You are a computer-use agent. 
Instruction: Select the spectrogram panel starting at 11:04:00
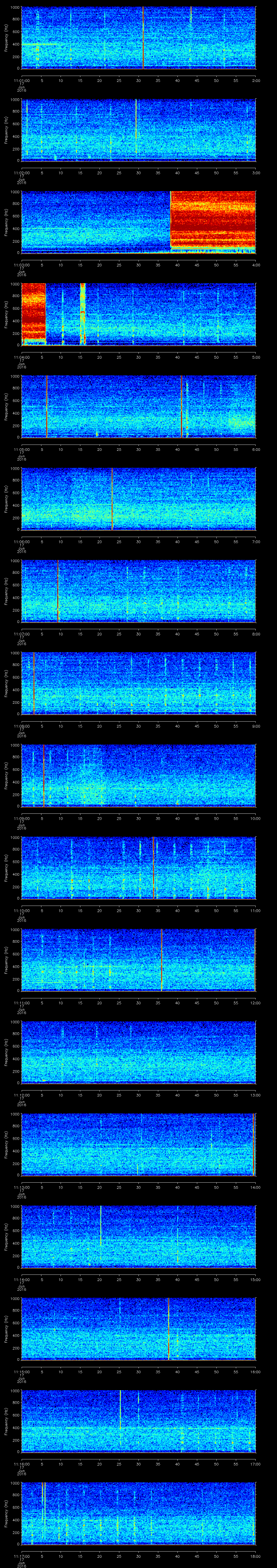139,315
